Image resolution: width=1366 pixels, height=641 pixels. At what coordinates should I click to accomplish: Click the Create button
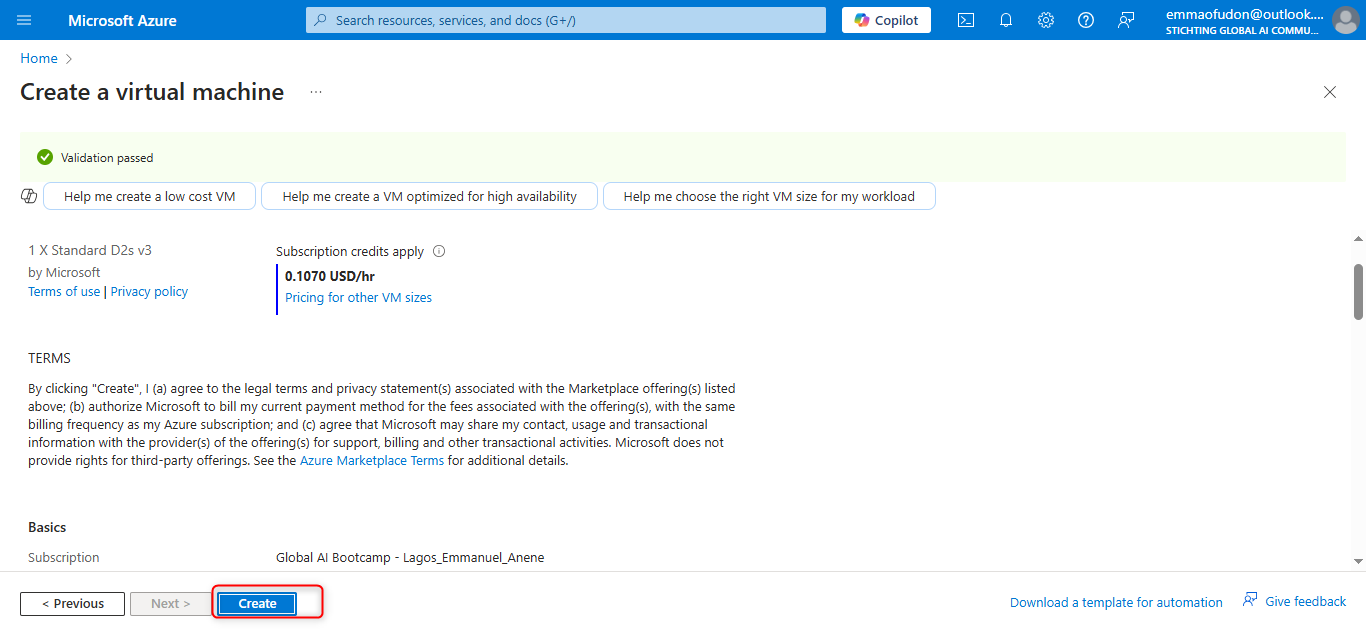(257, 604)
